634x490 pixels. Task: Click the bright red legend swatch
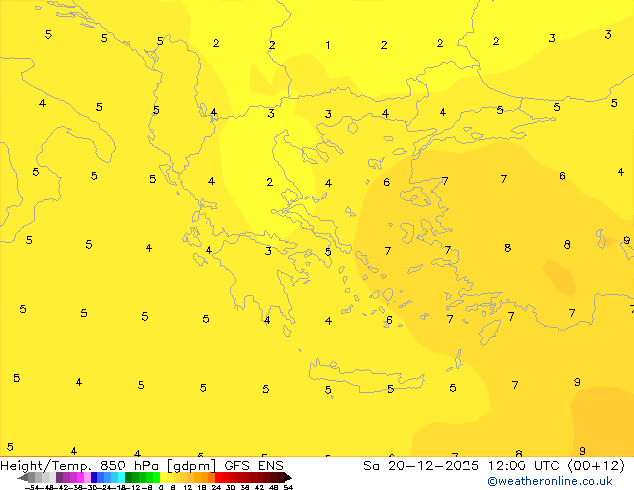click(218, 477)
